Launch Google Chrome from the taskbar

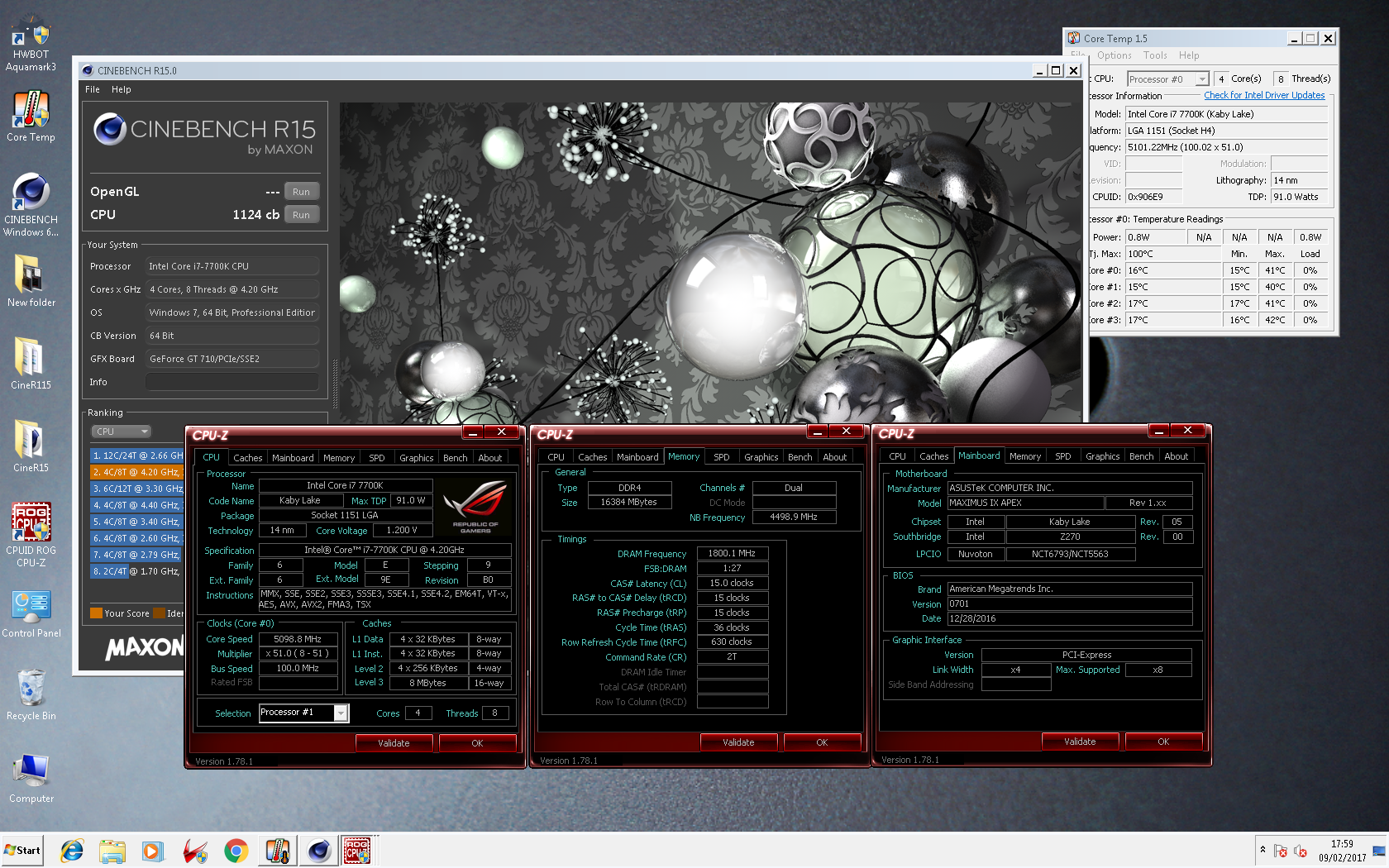pos(236,850)
